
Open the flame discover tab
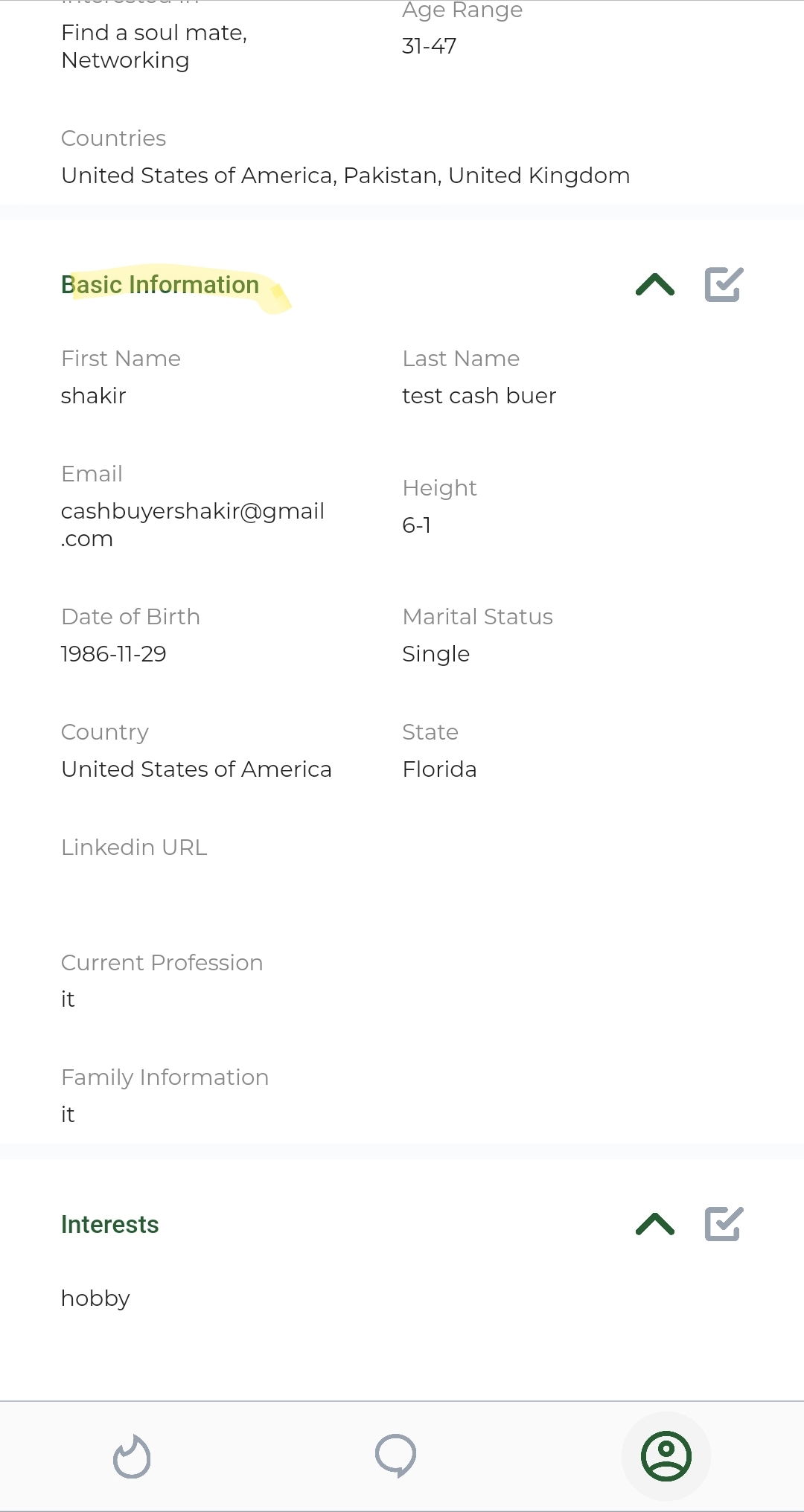click(132, 1456)
